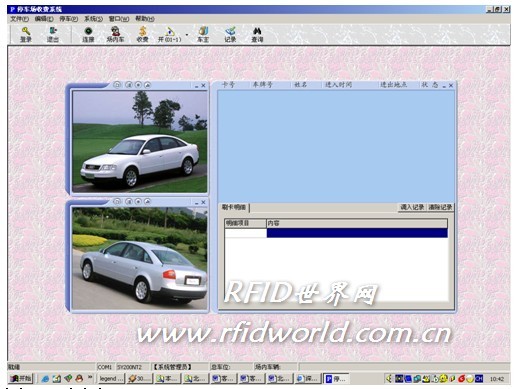Click the 清除记录 button
Image resolution: width=515 pixels, height=389 pixels.
[x=440, y=207]
